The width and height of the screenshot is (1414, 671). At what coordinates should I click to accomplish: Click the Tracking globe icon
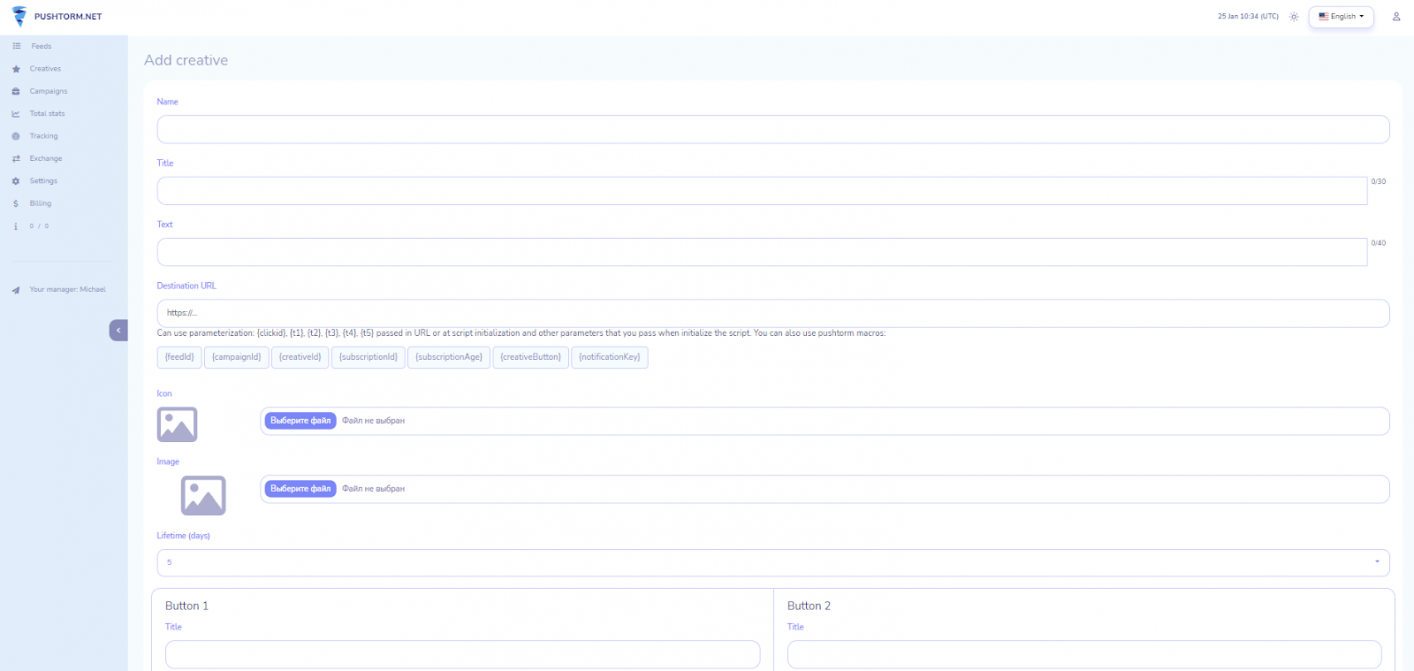point(16,136)
